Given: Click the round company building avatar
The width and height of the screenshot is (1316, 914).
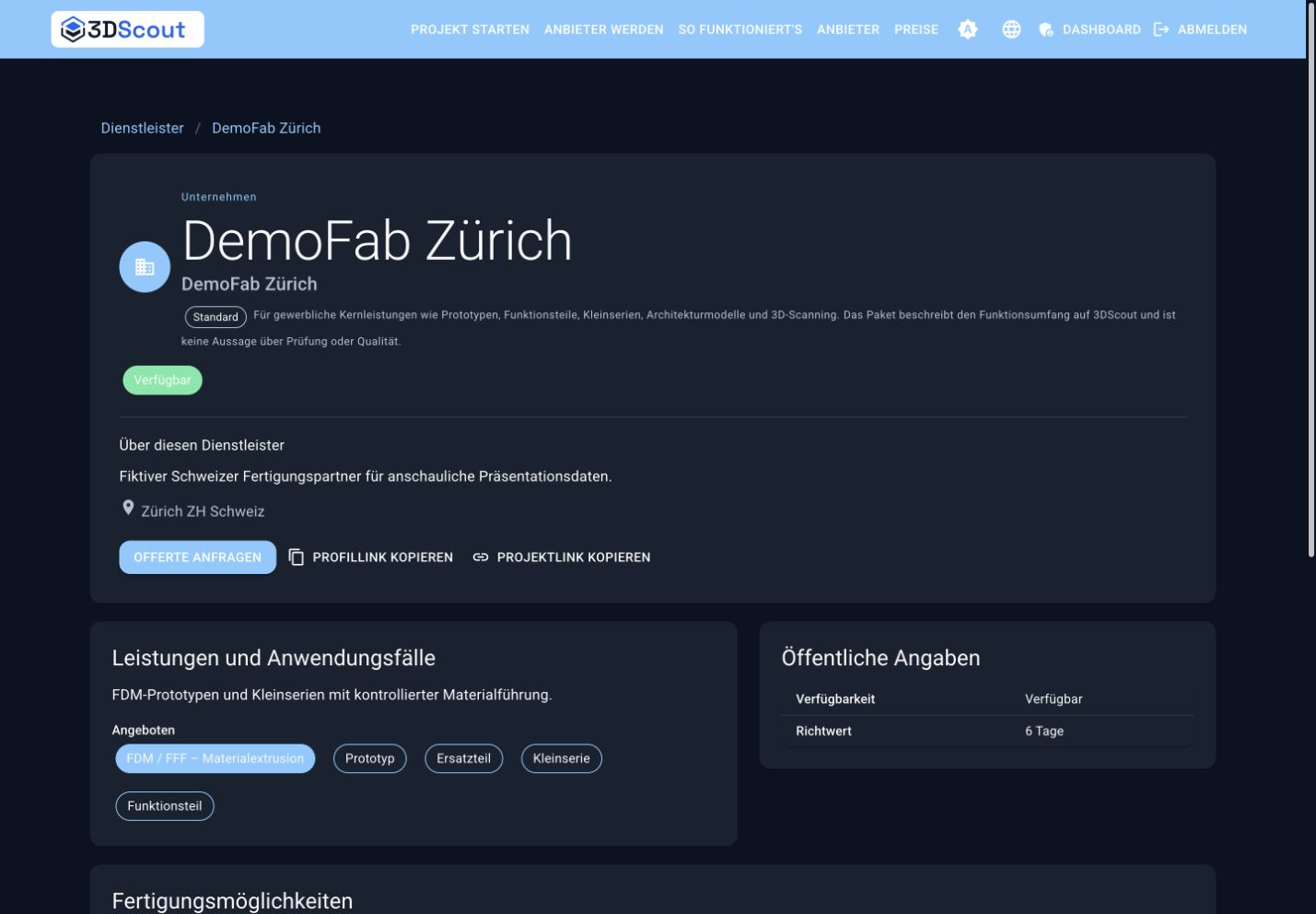Looking at the screenshot, I should [x=145, y=267].
